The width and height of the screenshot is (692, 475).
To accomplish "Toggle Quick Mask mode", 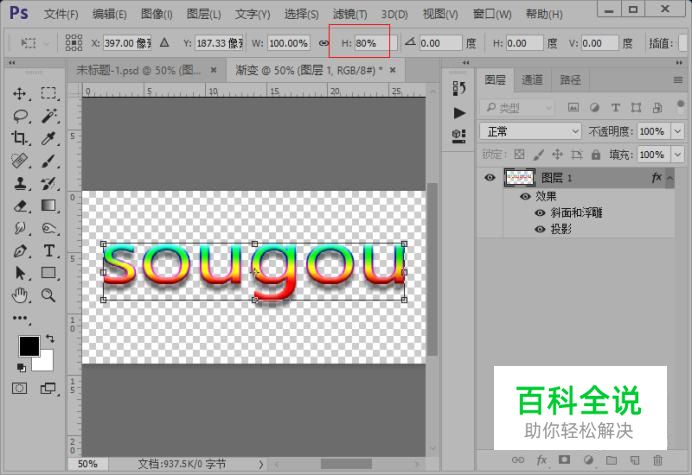I will (x=19, y=388).
